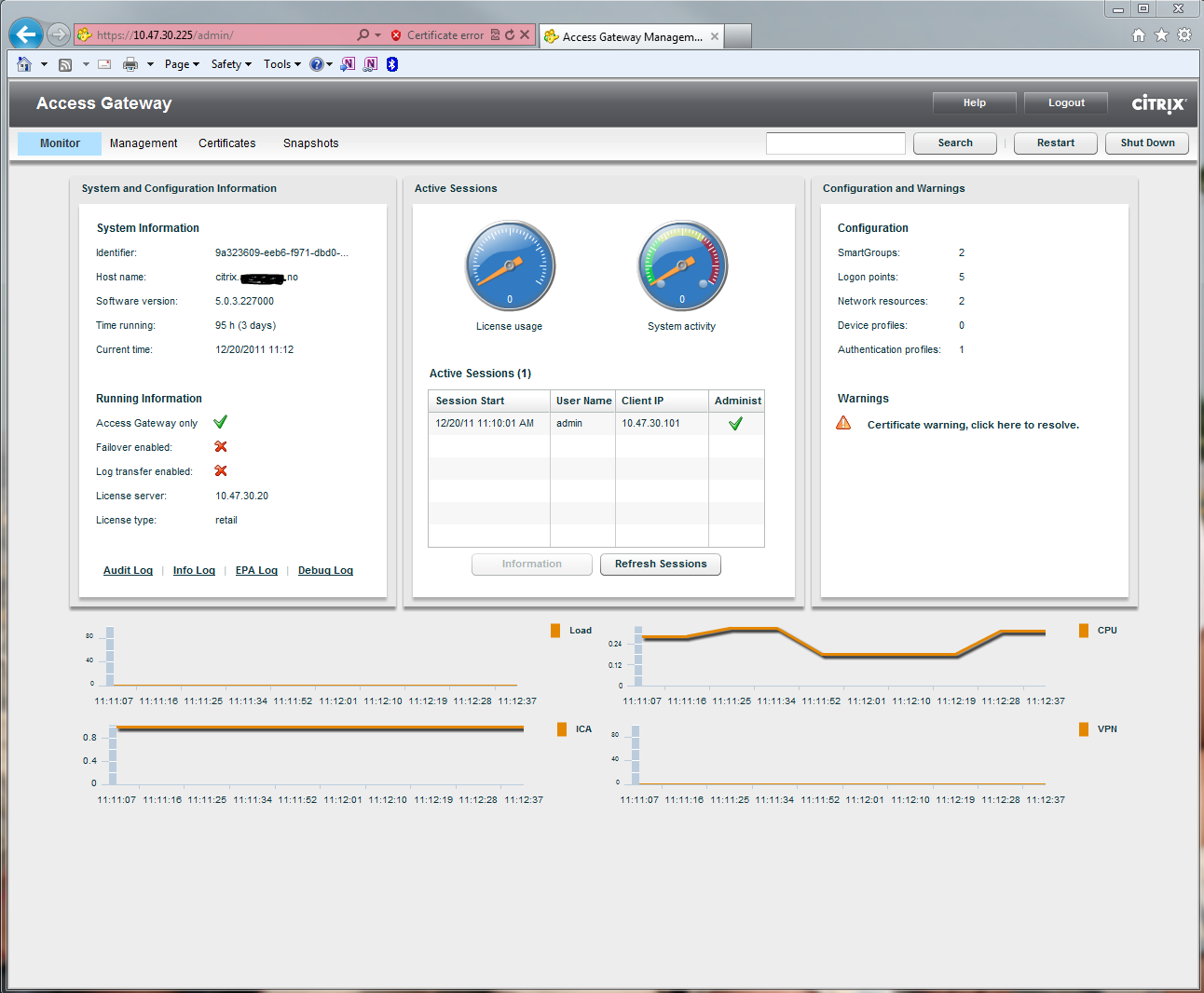
Task: Click the Restart button
Action: click(1055, 143)
